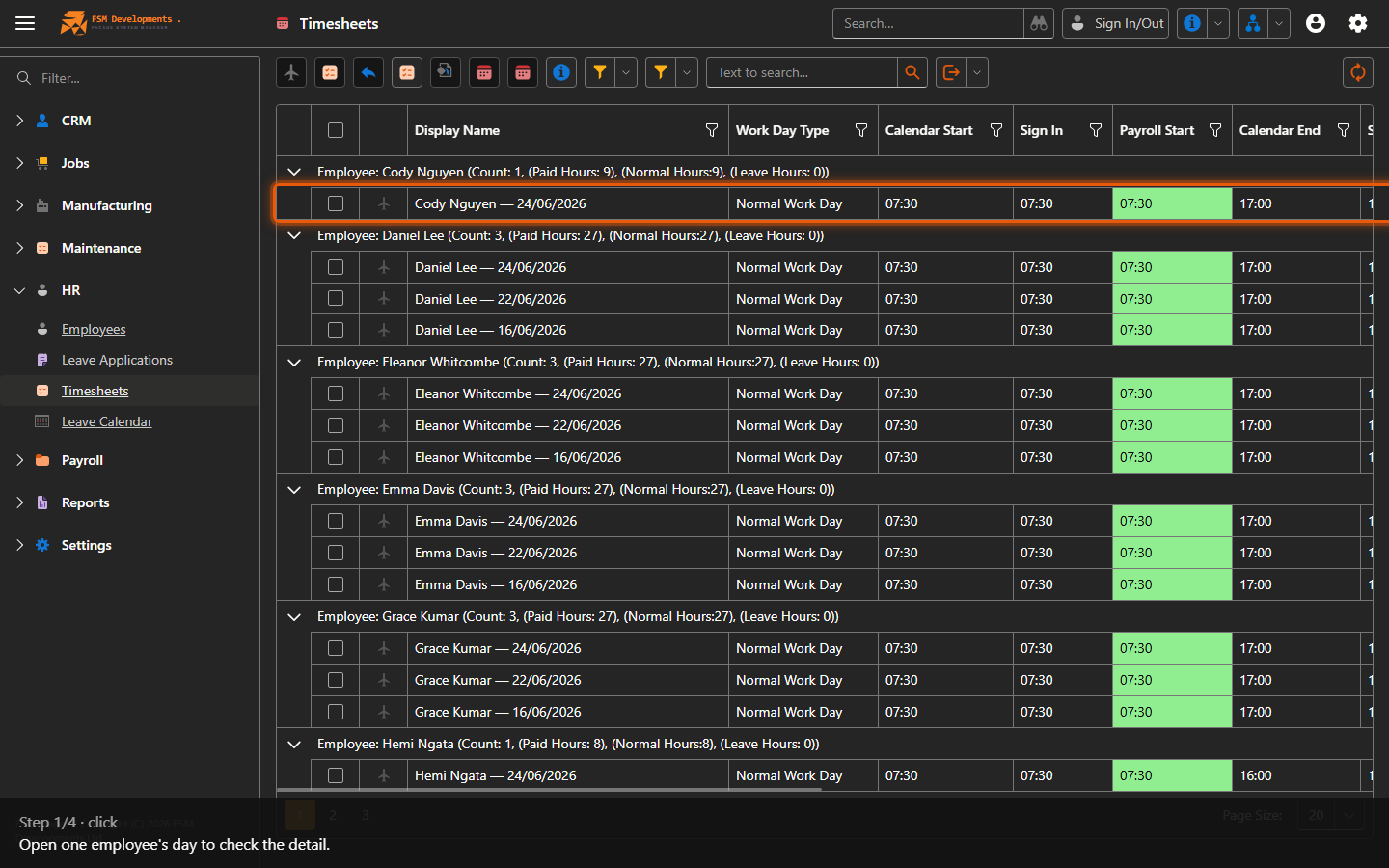Collapse the Daniel Lee employee group

294,235
